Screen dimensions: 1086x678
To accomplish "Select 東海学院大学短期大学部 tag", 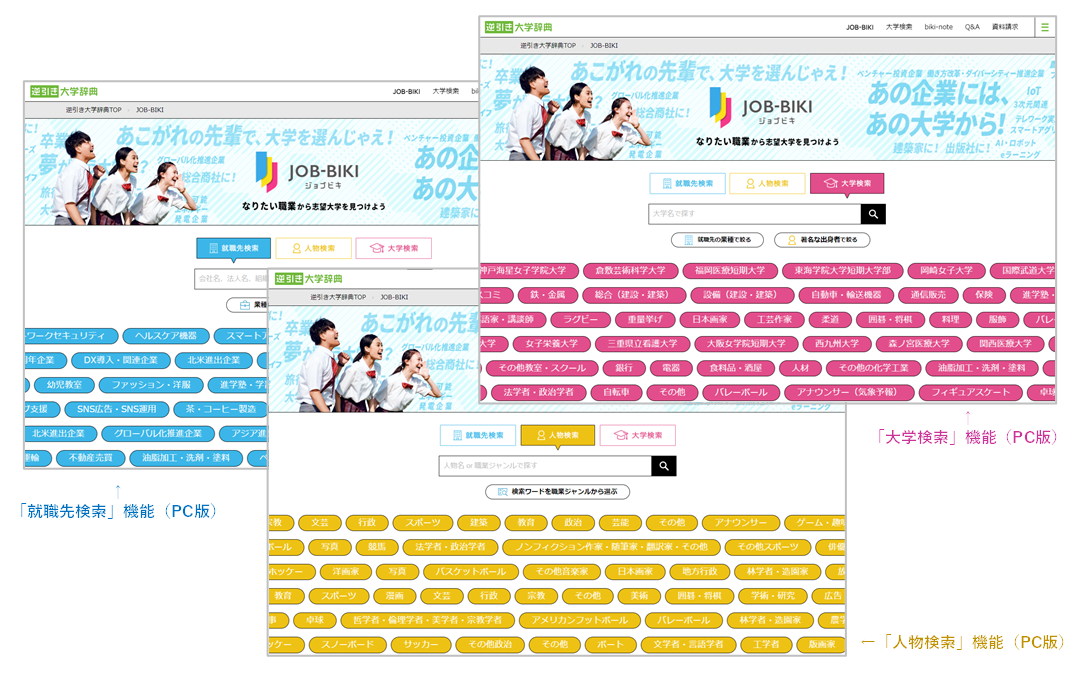I will click(x=842, y=271).
